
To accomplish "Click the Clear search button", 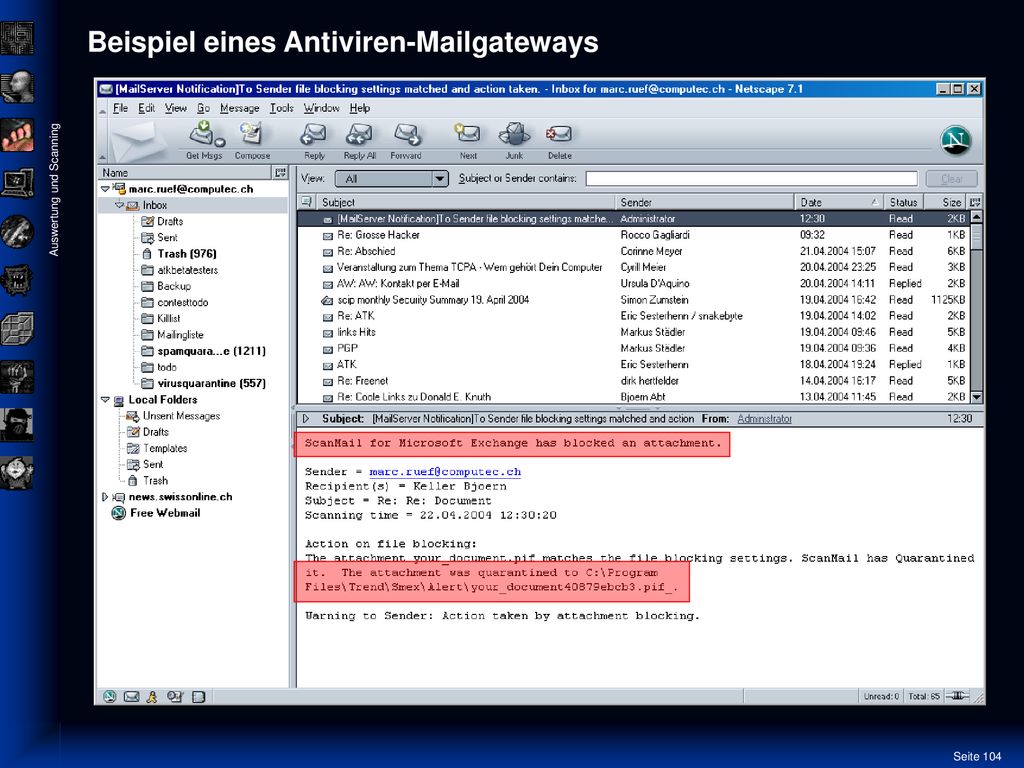I will point(952,178).
